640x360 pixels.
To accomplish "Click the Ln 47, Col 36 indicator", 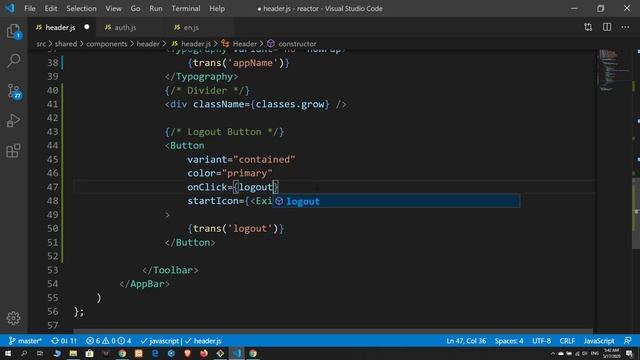I will (466, 341).
